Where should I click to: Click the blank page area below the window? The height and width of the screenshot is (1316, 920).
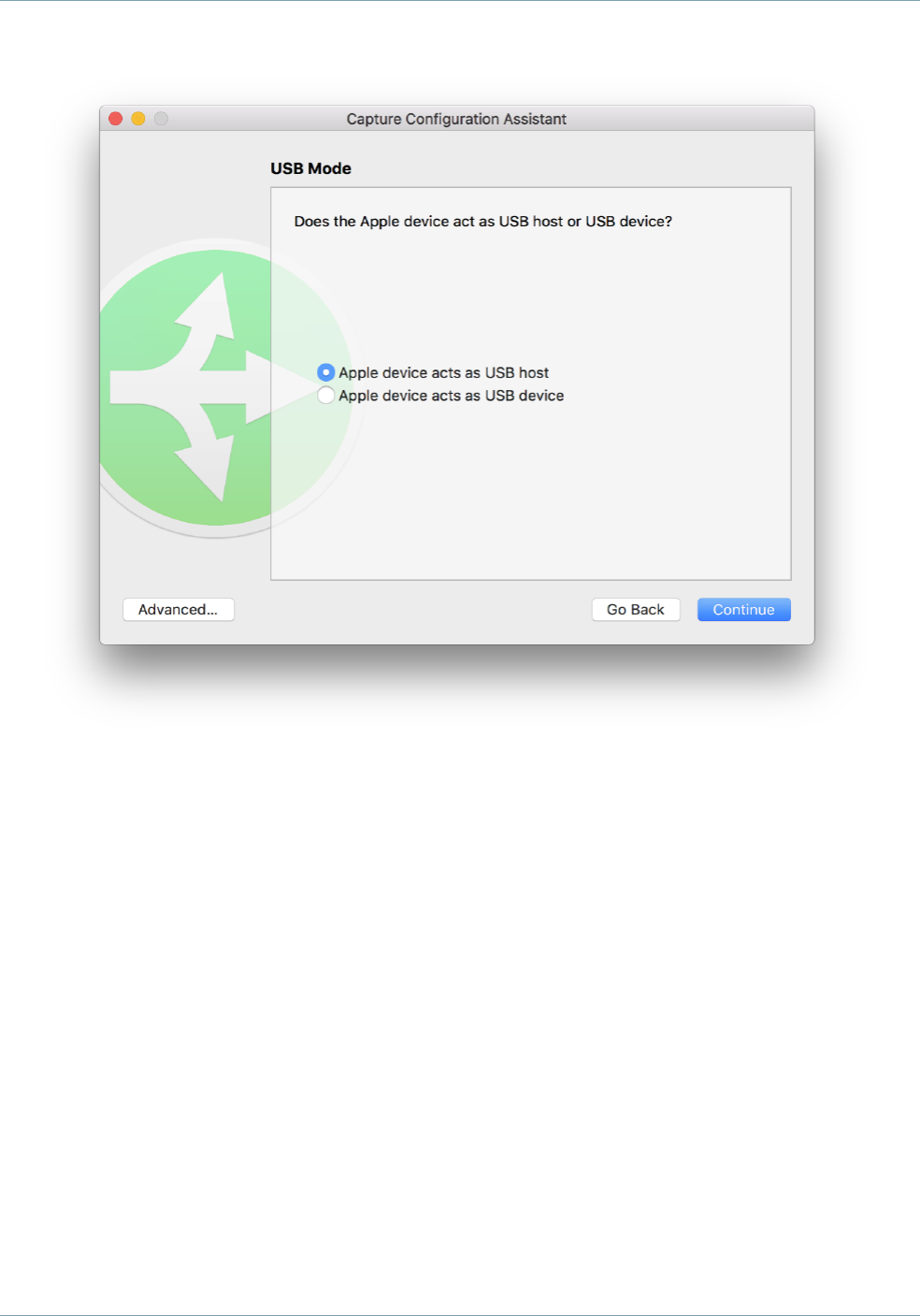point(460,982)
